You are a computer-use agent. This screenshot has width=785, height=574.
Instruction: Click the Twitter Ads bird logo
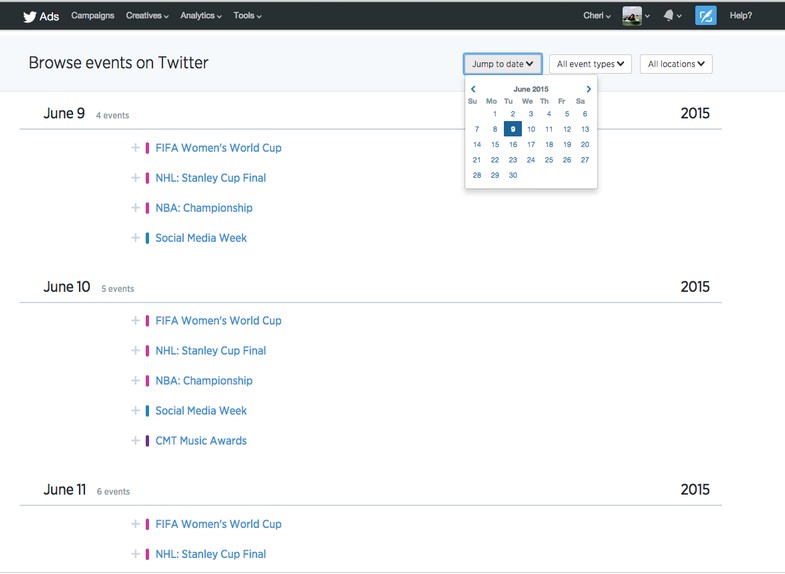(30, 17)
